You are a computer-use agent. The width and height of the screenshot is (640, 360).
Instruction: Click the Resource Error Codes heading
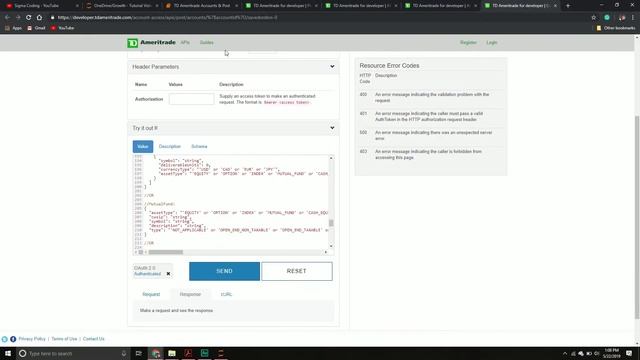(x=389, y=66)
